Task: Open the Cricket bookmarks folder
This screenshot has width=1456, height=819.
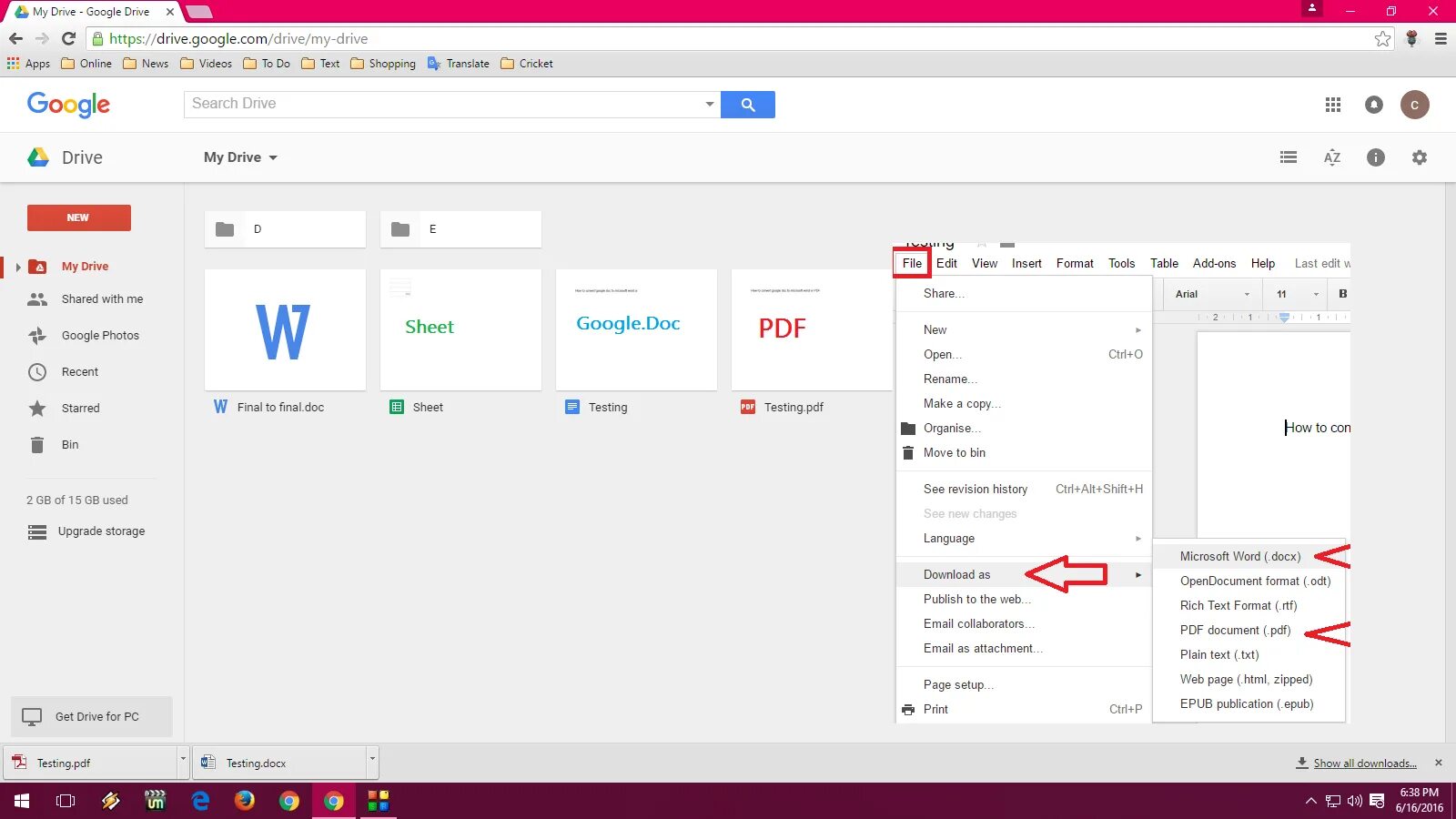Action: click(527, 64)
